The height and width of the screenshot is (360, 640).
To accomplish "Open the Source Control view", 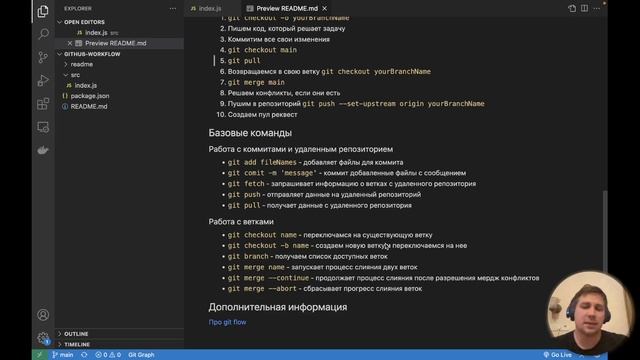I will pyautogui.click(x=43, y=57).
